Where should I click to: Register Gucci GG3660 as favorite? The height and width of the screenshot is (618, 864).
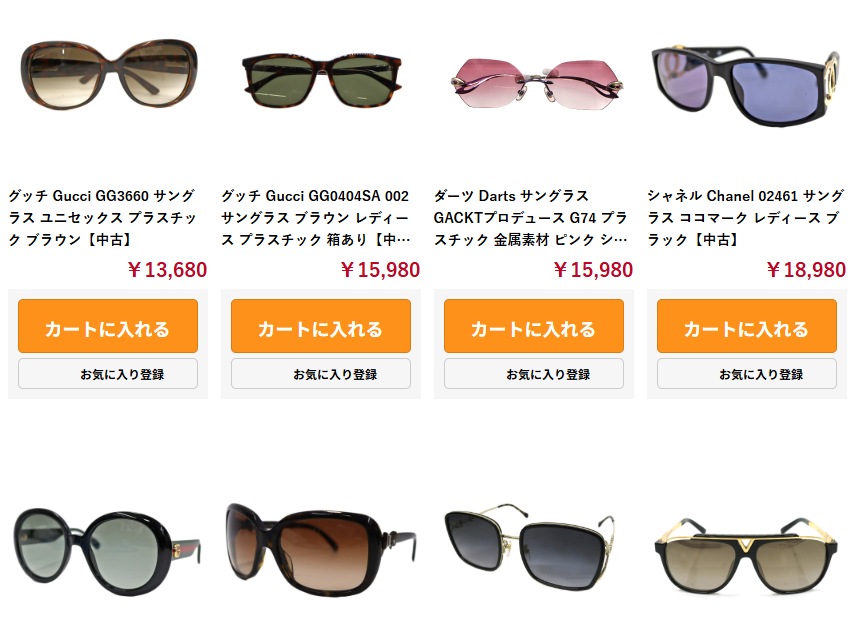tap(108, 374)
